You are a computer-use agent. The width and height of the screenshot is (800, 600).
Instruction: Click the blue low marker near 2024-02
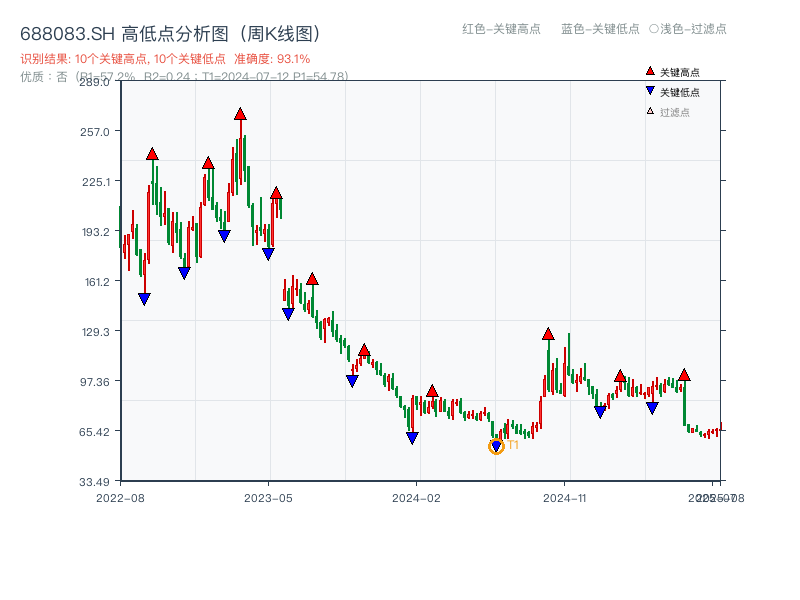[412, 437]
